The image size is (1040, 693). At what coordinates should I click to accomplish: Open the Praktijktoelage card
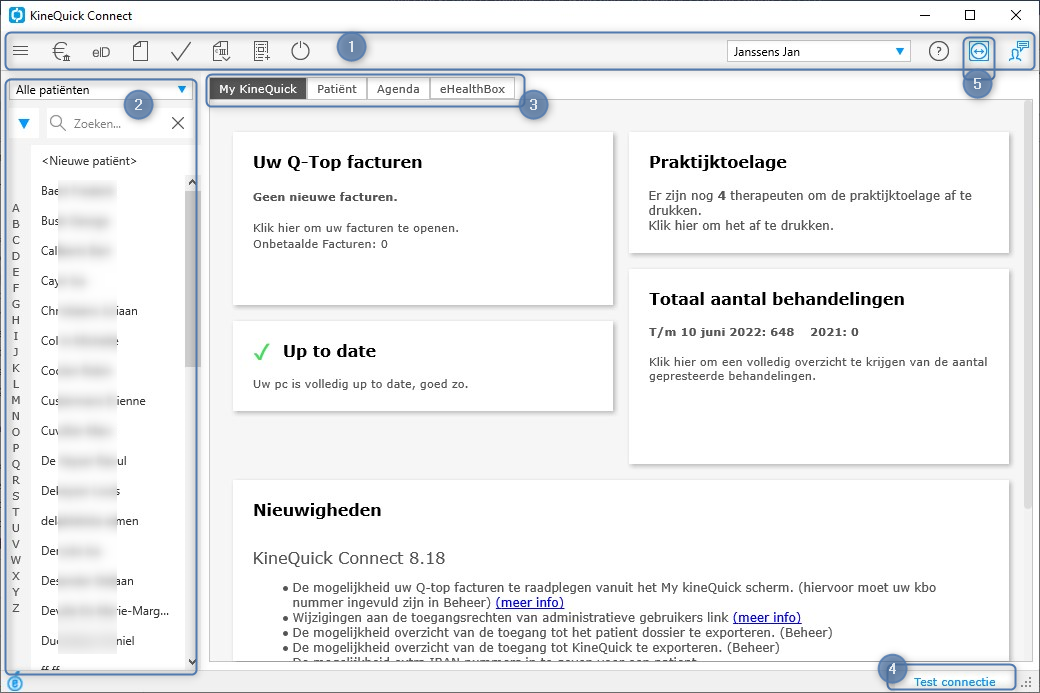tap(818, 193)
